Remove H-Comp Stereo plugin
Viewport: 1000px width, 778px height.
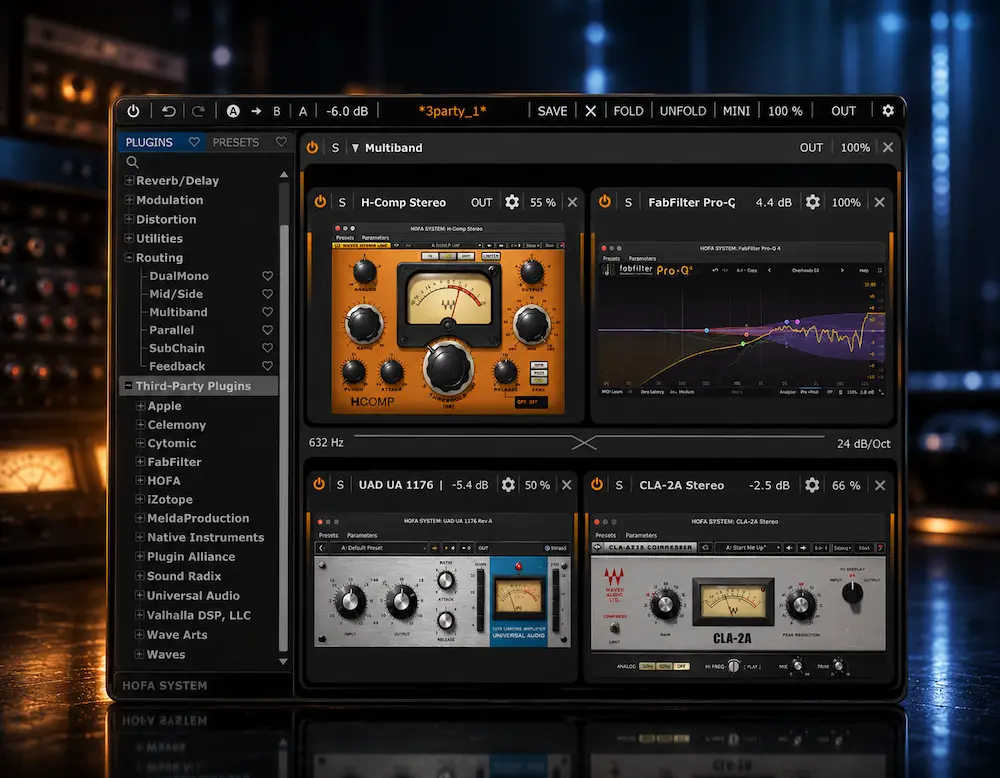[x=572, y=202]
